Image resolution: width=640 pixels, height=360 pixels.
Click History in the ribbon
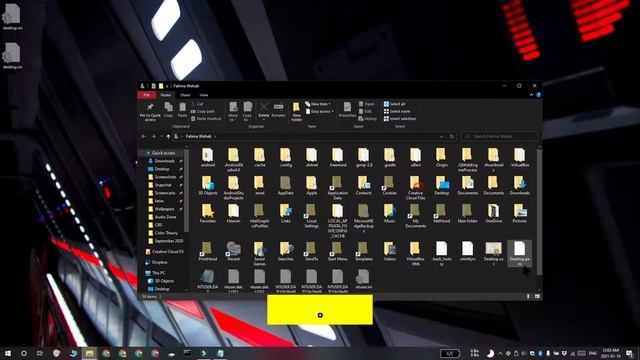coord(368,119)
